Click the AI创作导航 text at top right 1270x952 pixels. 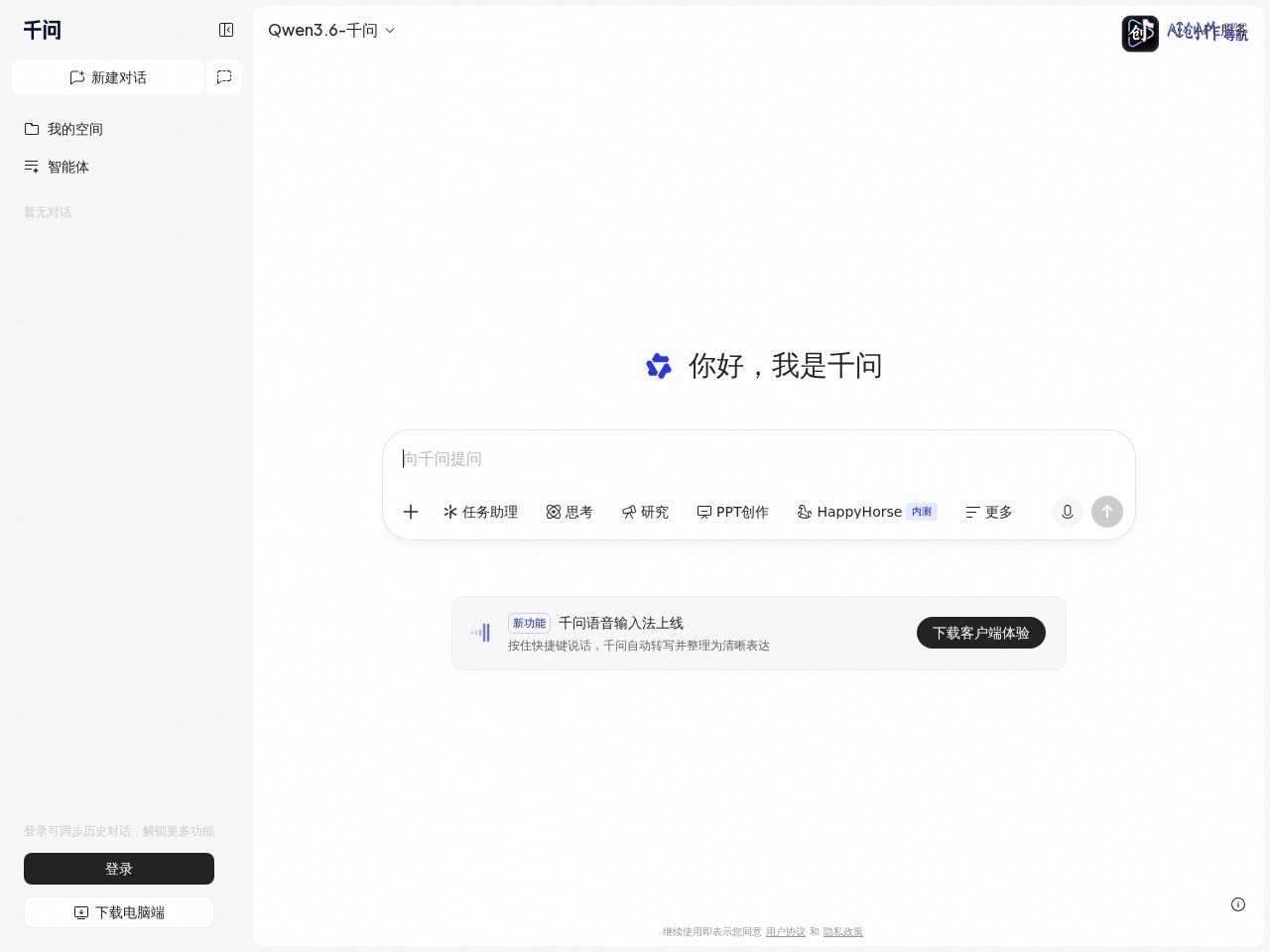coord(1207,32)
